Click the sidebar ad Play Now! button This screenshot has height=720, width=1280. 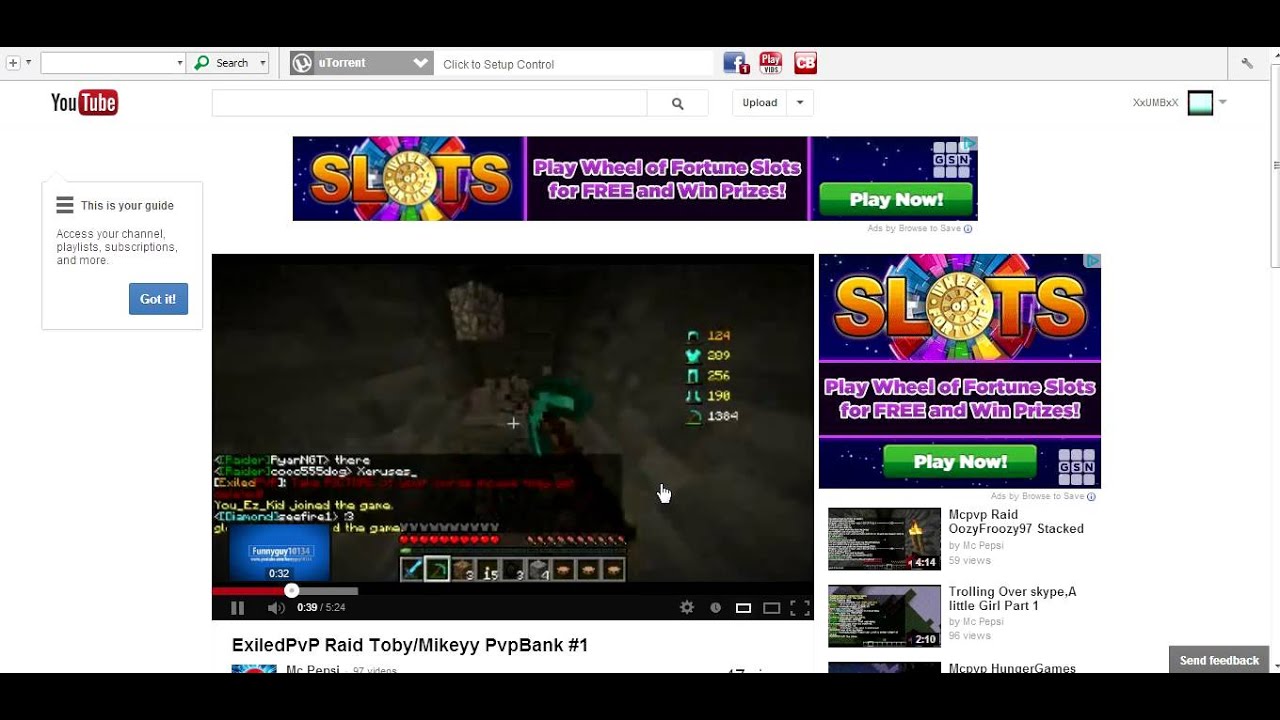click(960, 462)
